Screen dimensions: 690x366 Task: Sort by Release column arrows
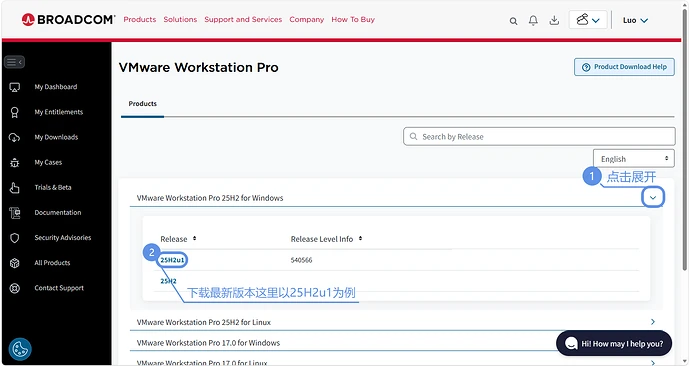(x=194, y=238)
